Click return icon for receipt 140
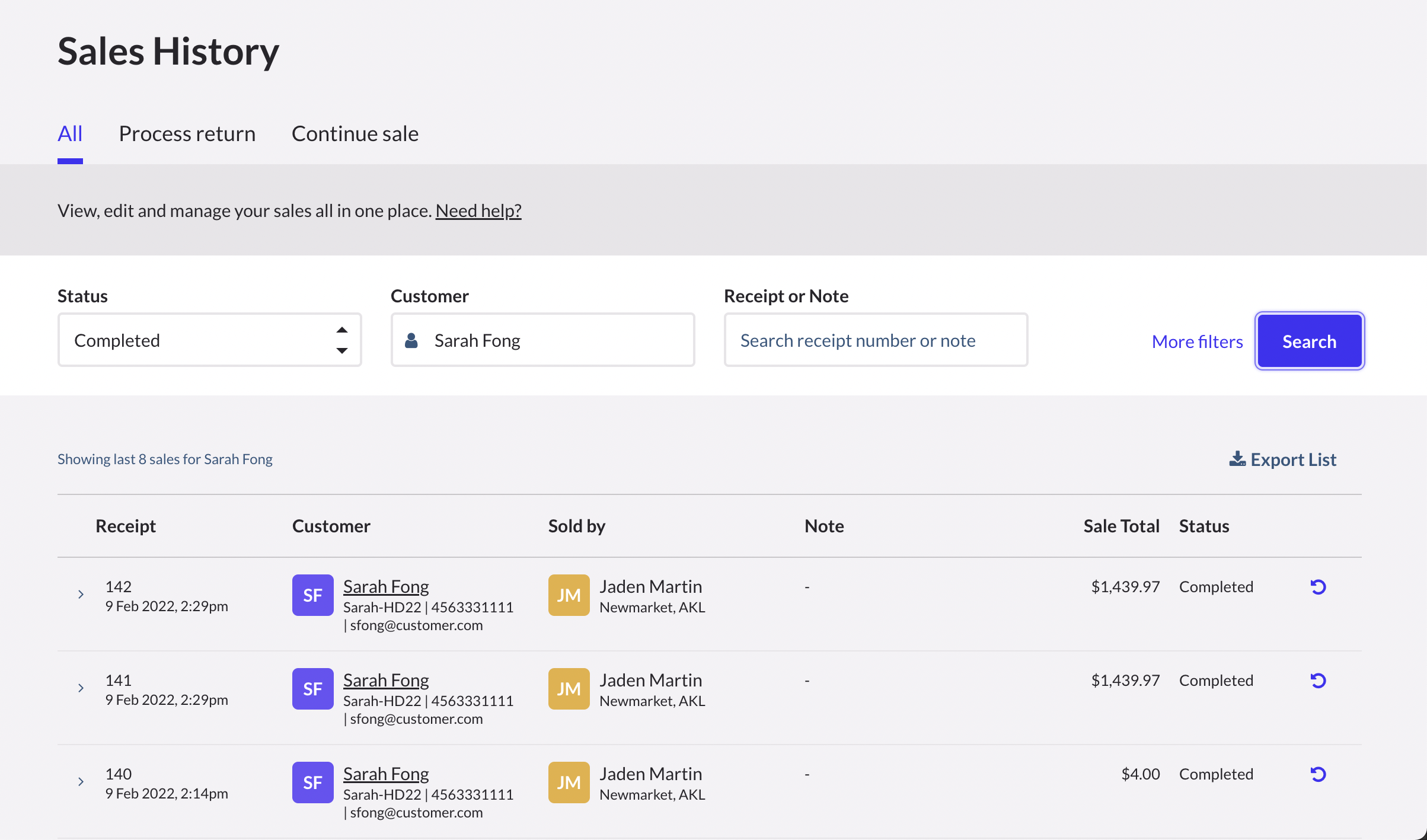The width and height of the screenshot is (1427, 840). pyautogui.click(x=1318, y=774)
